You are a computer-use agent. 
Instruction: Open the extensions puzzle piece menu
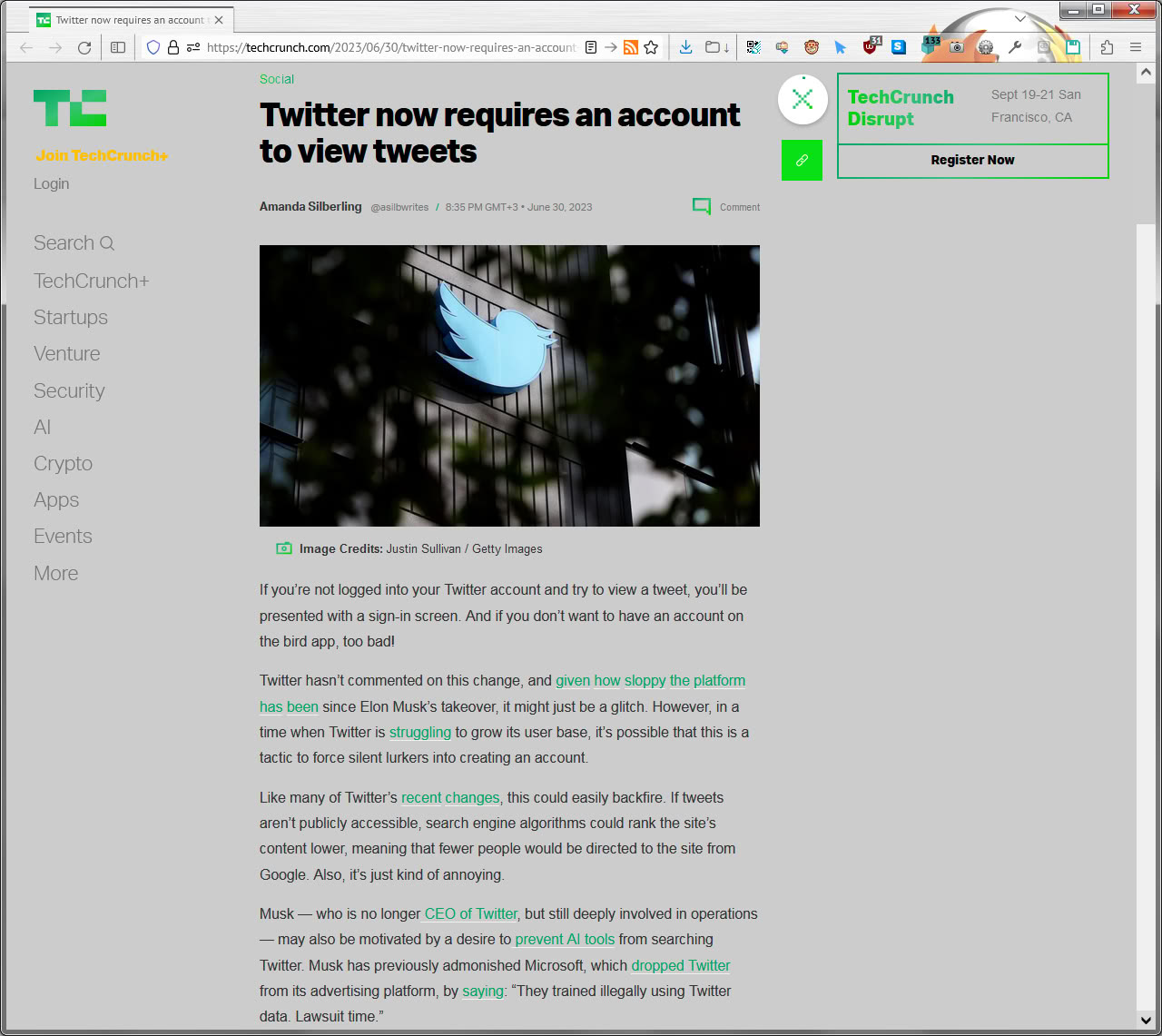[x=1107, y=47]
